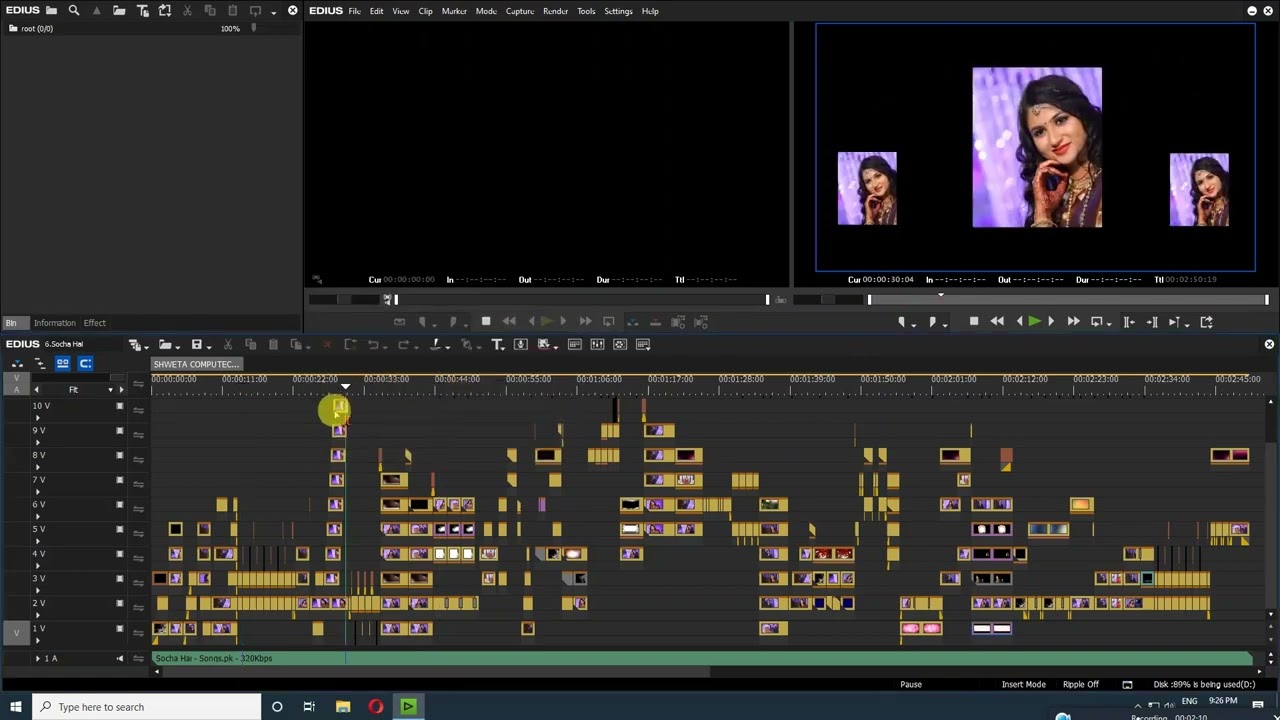Screen dimensions: 1280x720
Task: Switch to the Effect tab
Action: (x=95, y=323)
